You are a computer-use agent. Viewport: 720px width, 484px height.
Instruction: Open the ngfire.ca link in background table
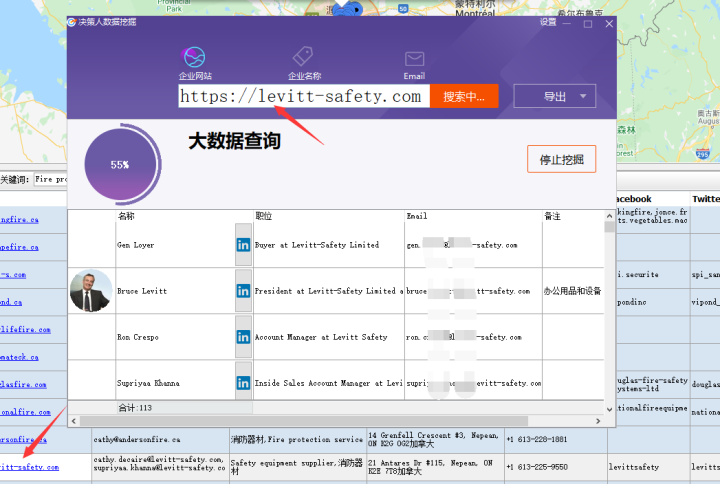(x=19, y=219)
